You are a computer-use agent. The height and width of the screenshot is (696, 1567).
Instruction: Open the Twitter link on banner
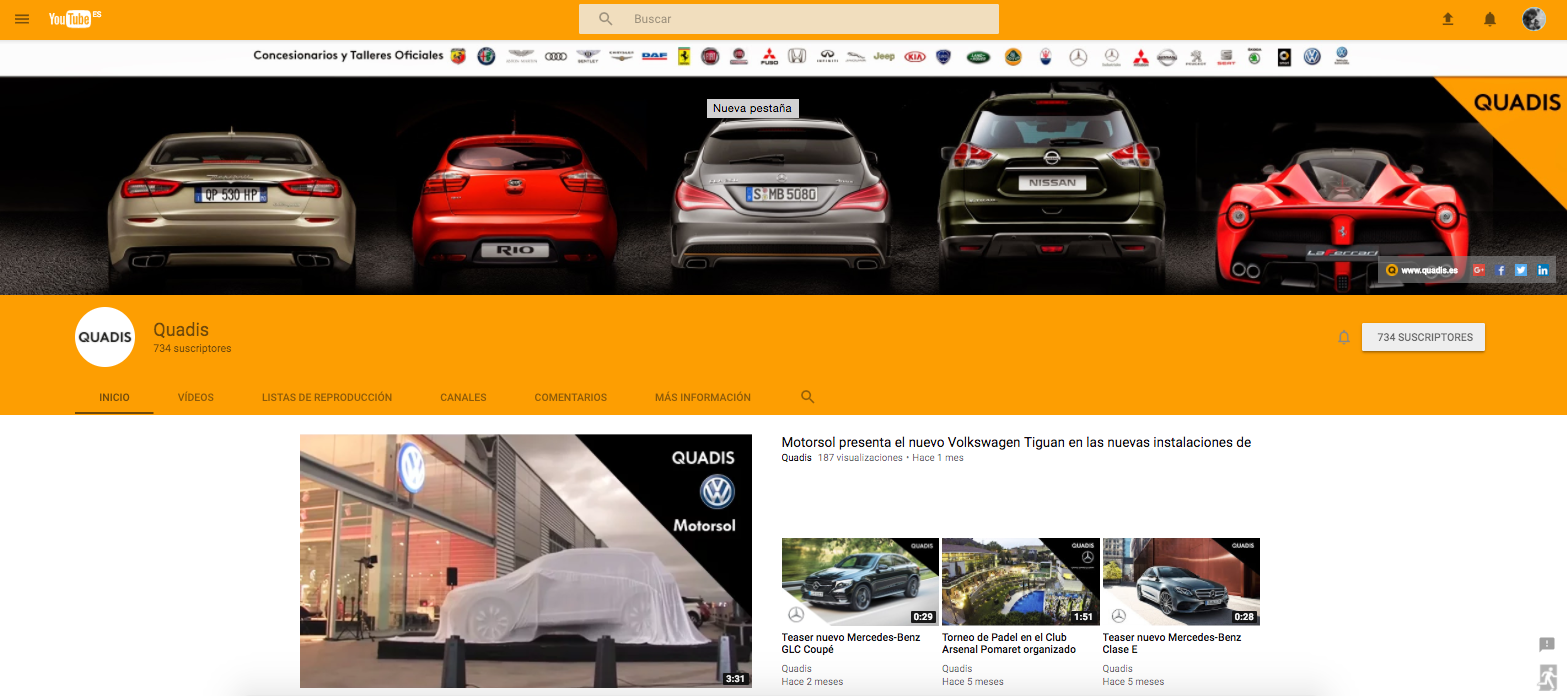[1521, 270]
